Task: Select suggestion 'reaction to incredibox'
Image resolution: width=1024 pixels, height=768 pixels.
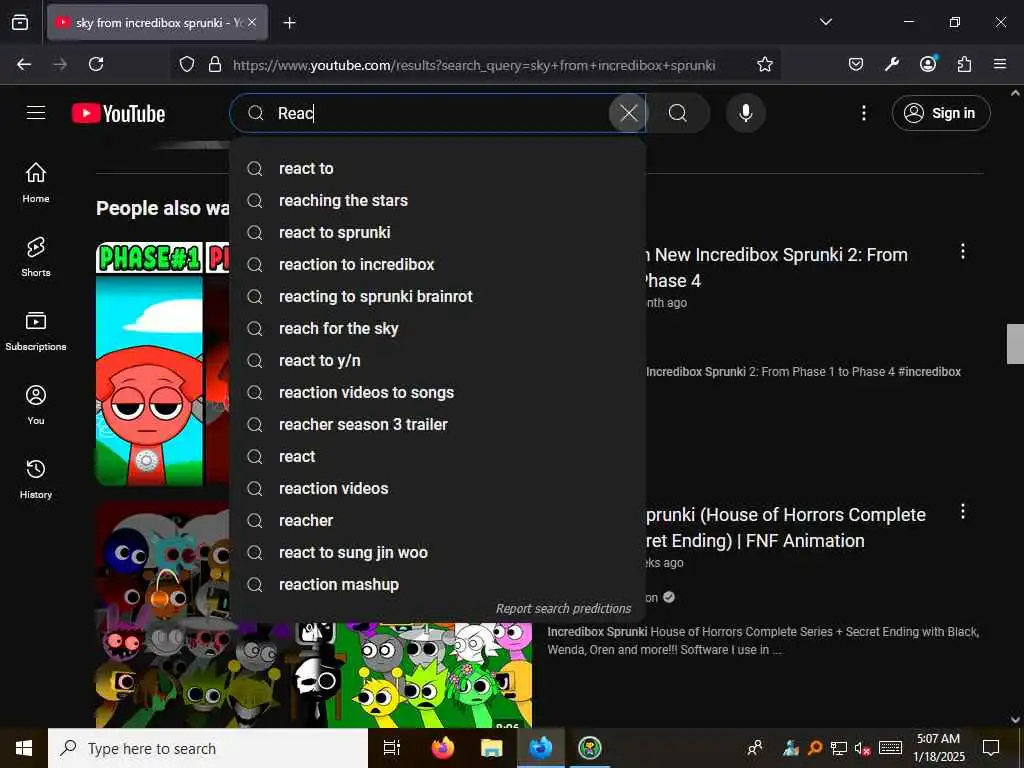Action: pos(438,264)
